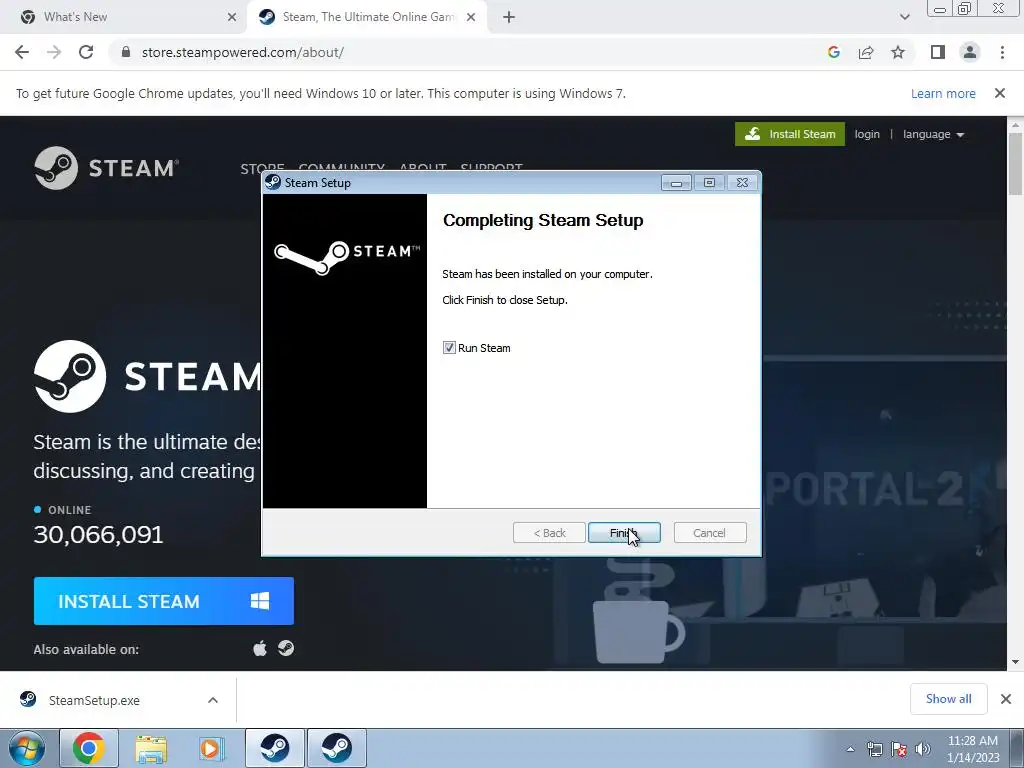Click the green Install Steam button
The image size is (1024, 768).
[790, 134]
